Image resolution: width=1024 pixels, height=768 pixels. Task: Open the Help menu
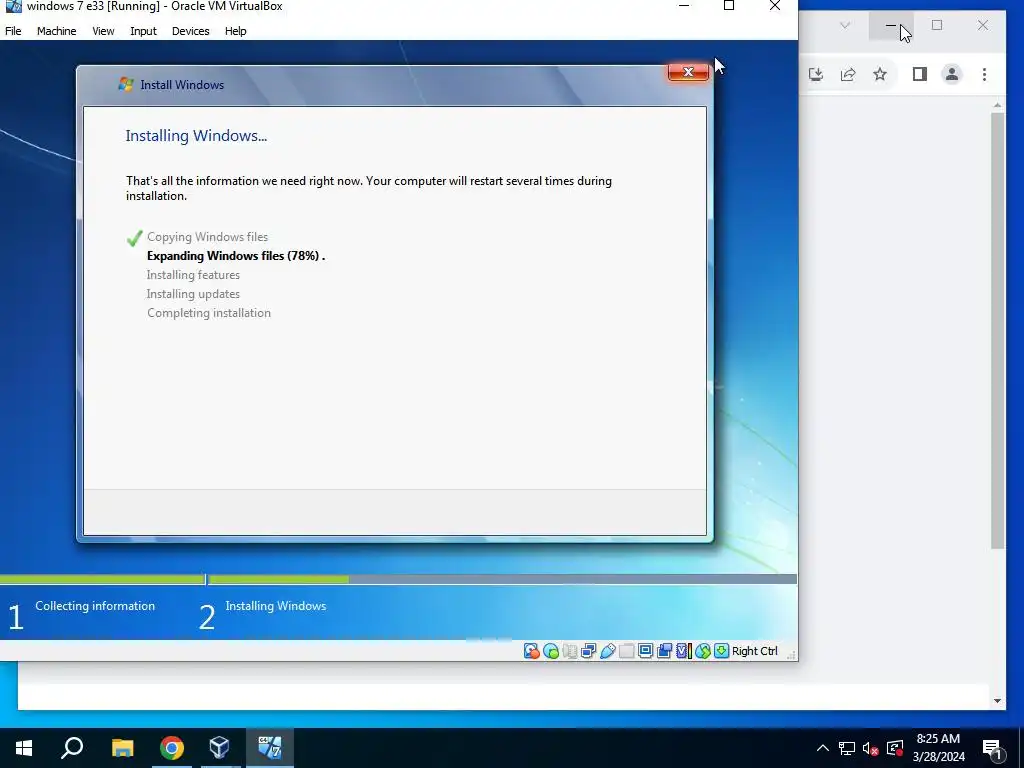[x=235, y=31]
